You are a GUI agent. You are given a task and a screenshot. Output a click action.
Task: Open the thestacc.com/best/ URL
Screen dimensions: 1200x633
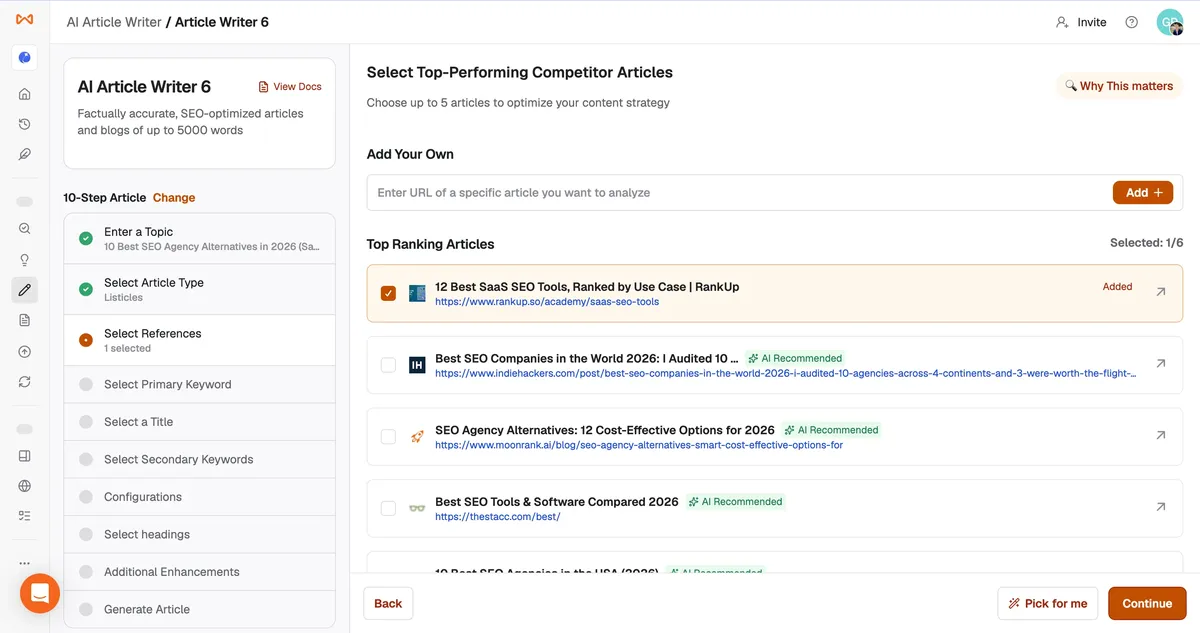(x=497, y=517)
